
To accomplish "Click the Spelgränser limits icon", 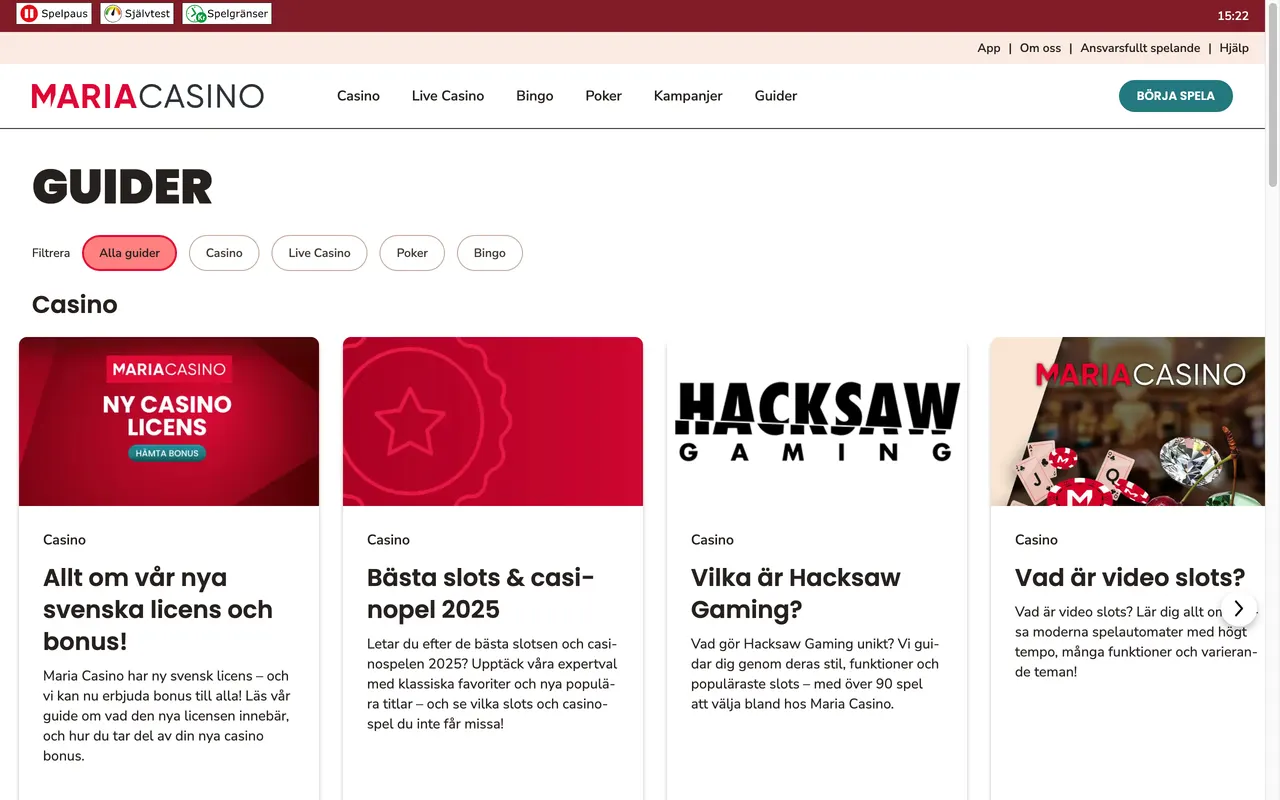I will [195, 14].
